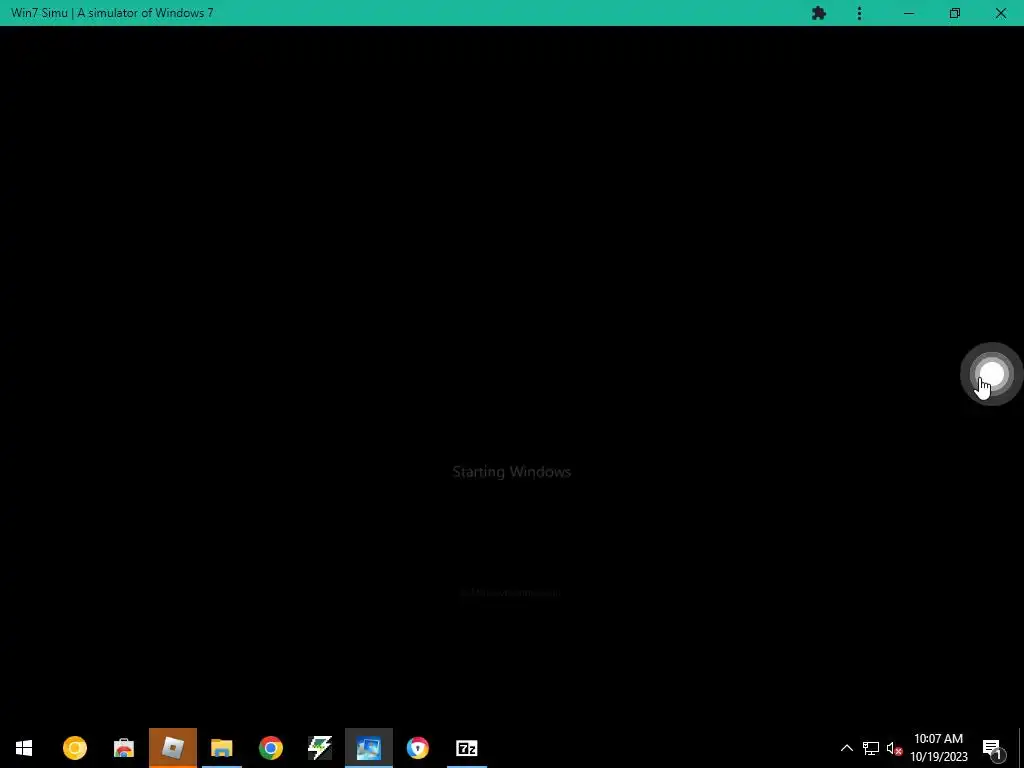This screenshot has width=1024, height=768.
Task: Open File Explorer from the taskbar
Action: 221,748
